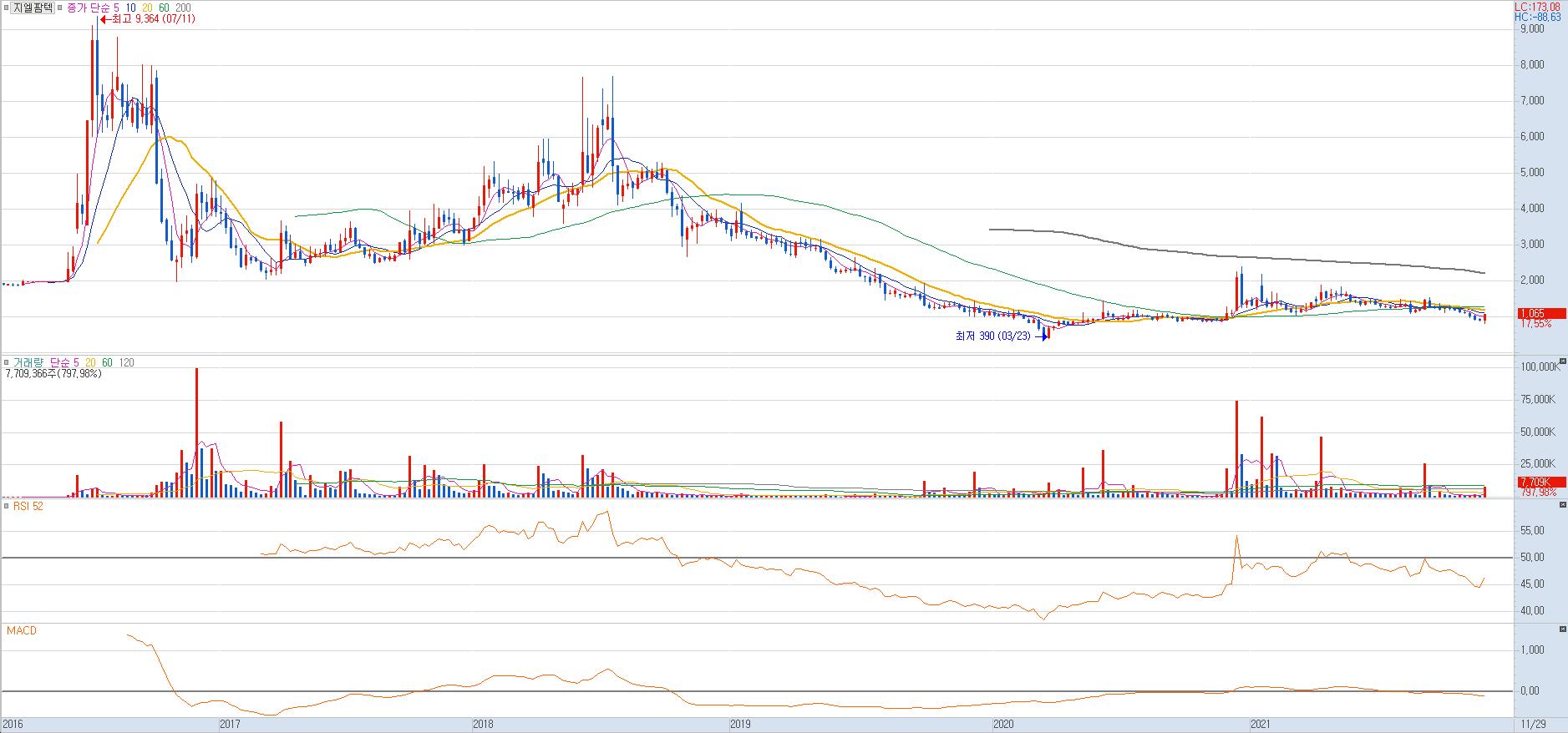Viewport: 1568px width, 733px height.
Task: Click the 2017 year label on time axis
Action: 230,725
